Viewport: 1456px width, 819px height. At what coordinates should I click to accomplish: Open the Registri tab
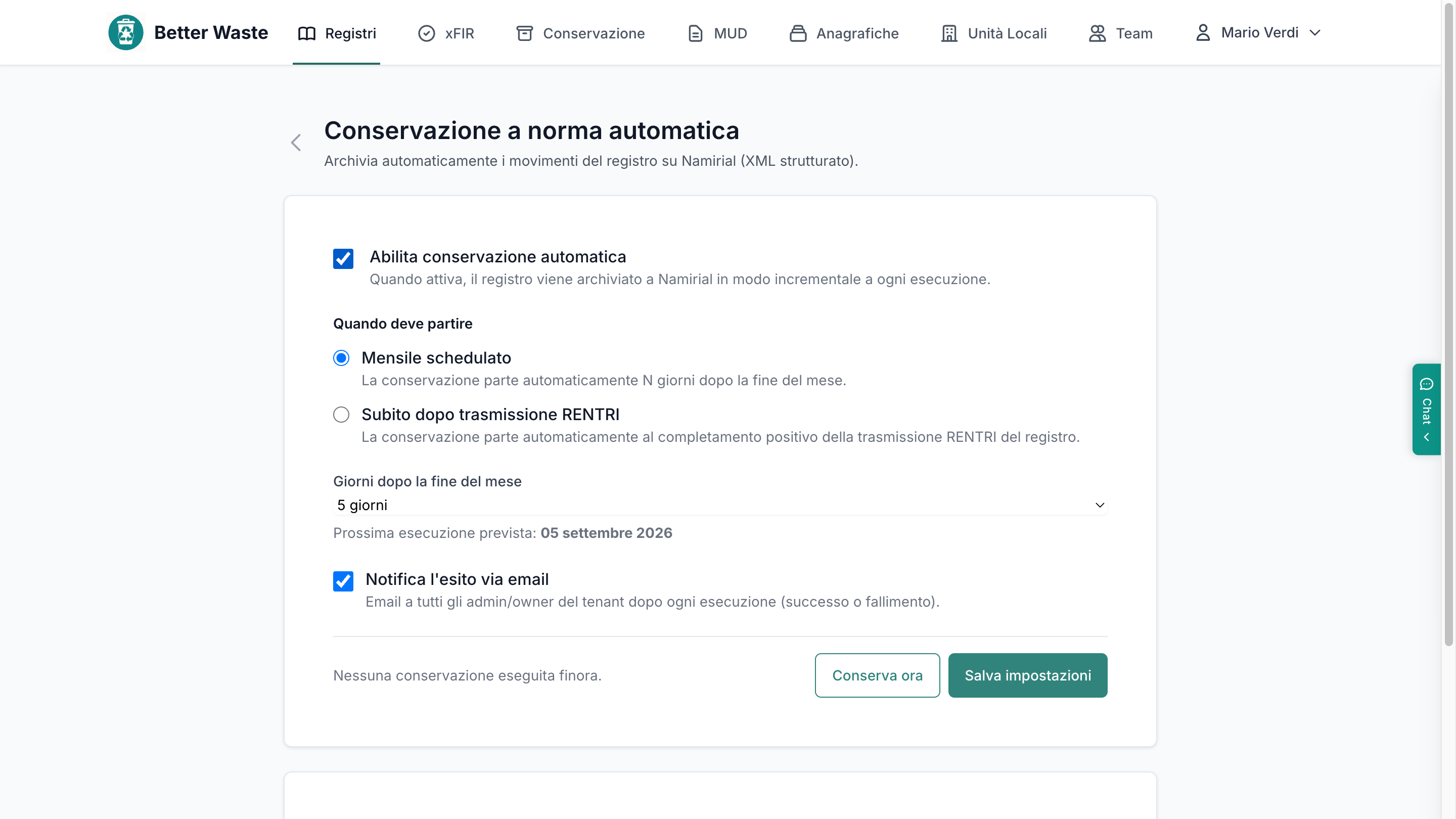(x=336, y=33)
